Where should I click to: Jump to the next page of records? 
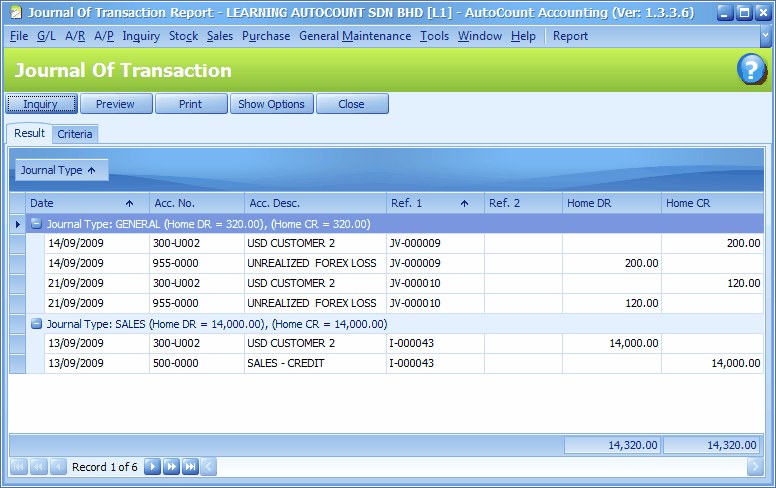[171, 467]
